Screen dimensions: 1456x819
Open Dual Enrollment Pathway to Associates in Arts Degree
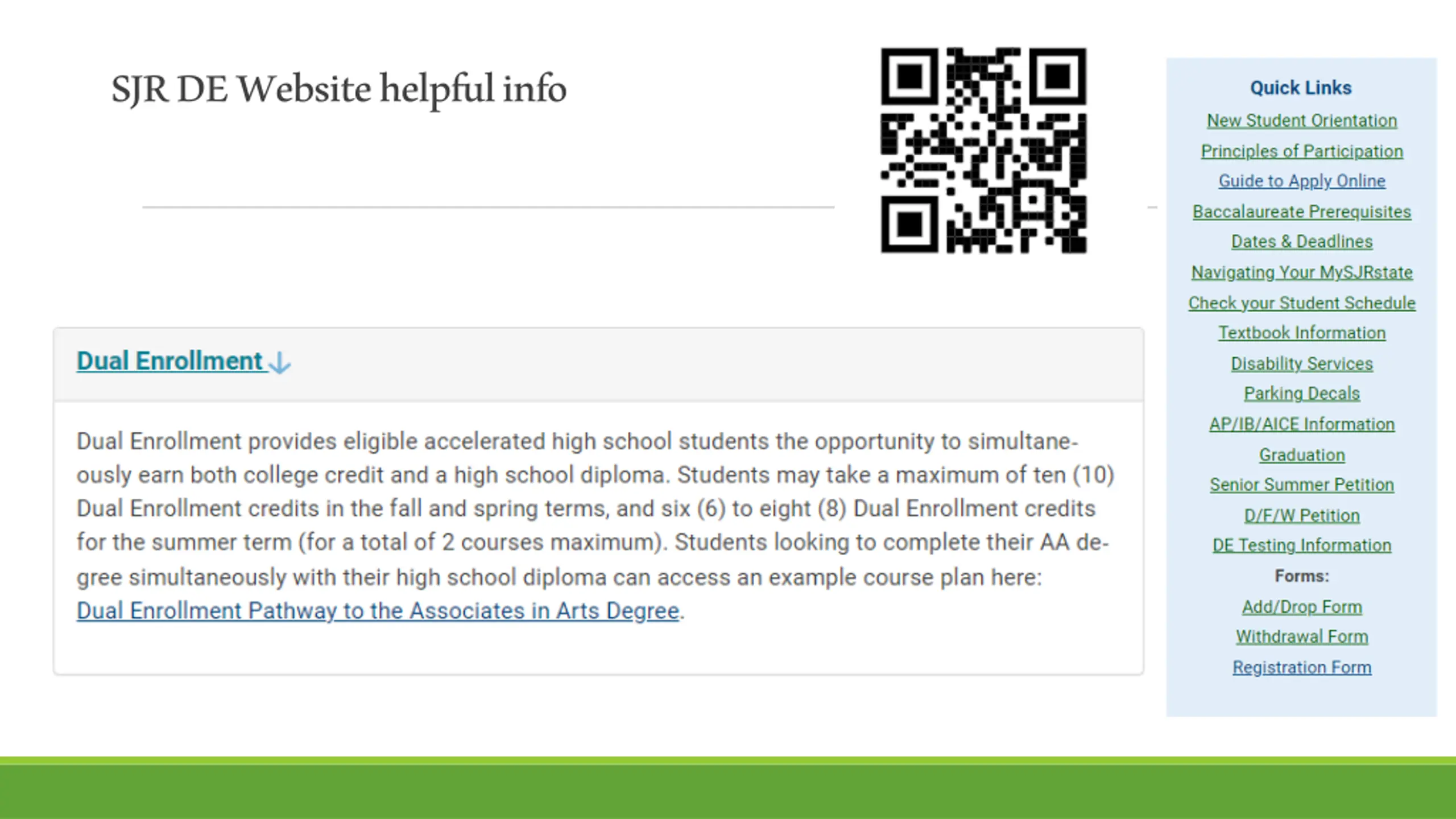[x=378, y=611]
